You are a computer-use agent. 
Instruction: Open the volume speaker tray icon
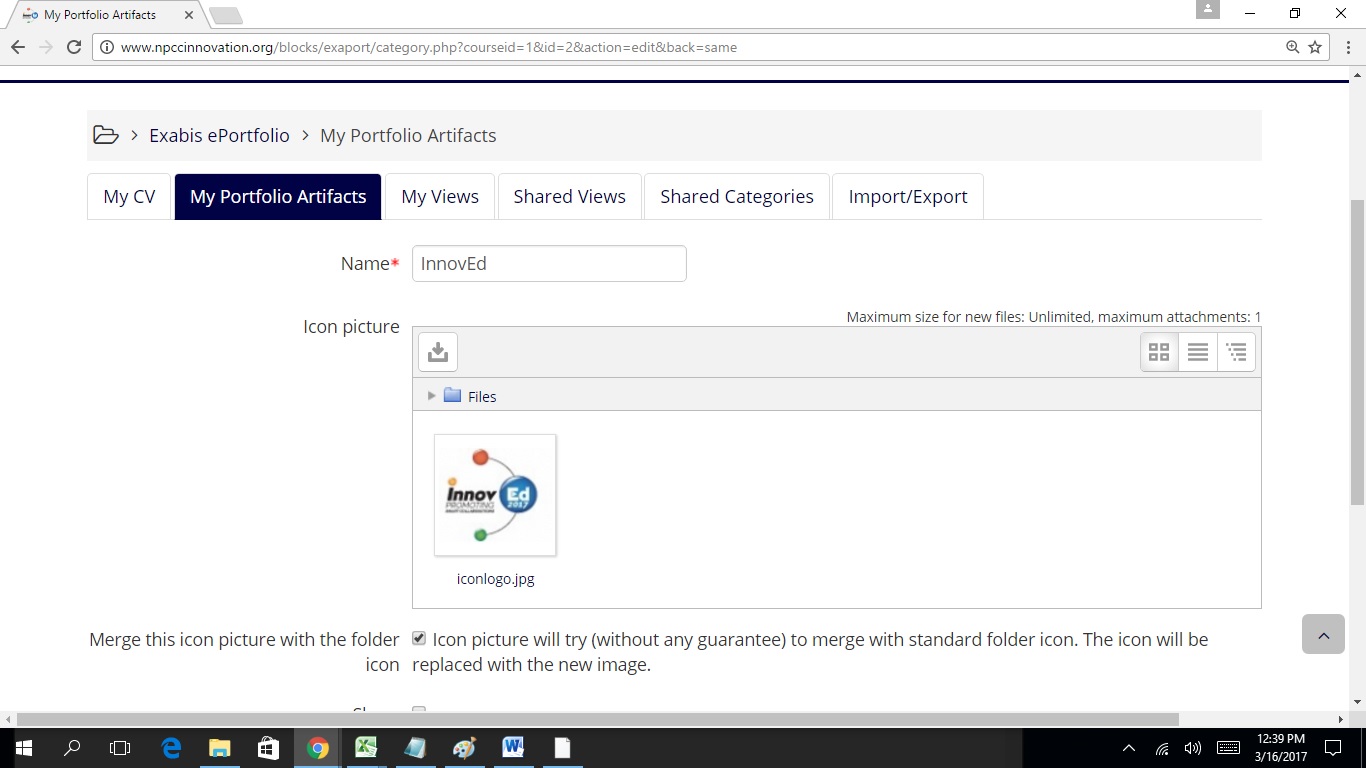click(1192, 748)
